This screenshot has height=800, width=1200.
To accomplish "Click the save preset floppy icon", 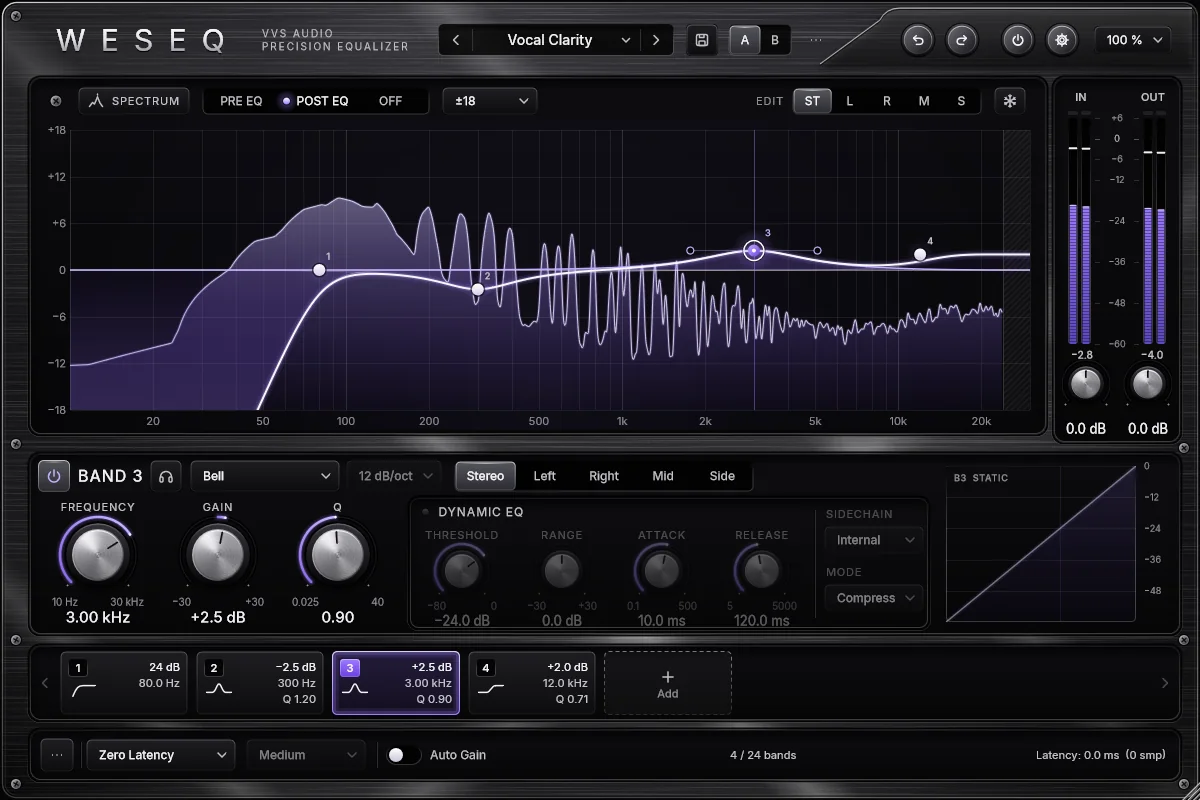I will pyautogui.click(x=702, y=40).
